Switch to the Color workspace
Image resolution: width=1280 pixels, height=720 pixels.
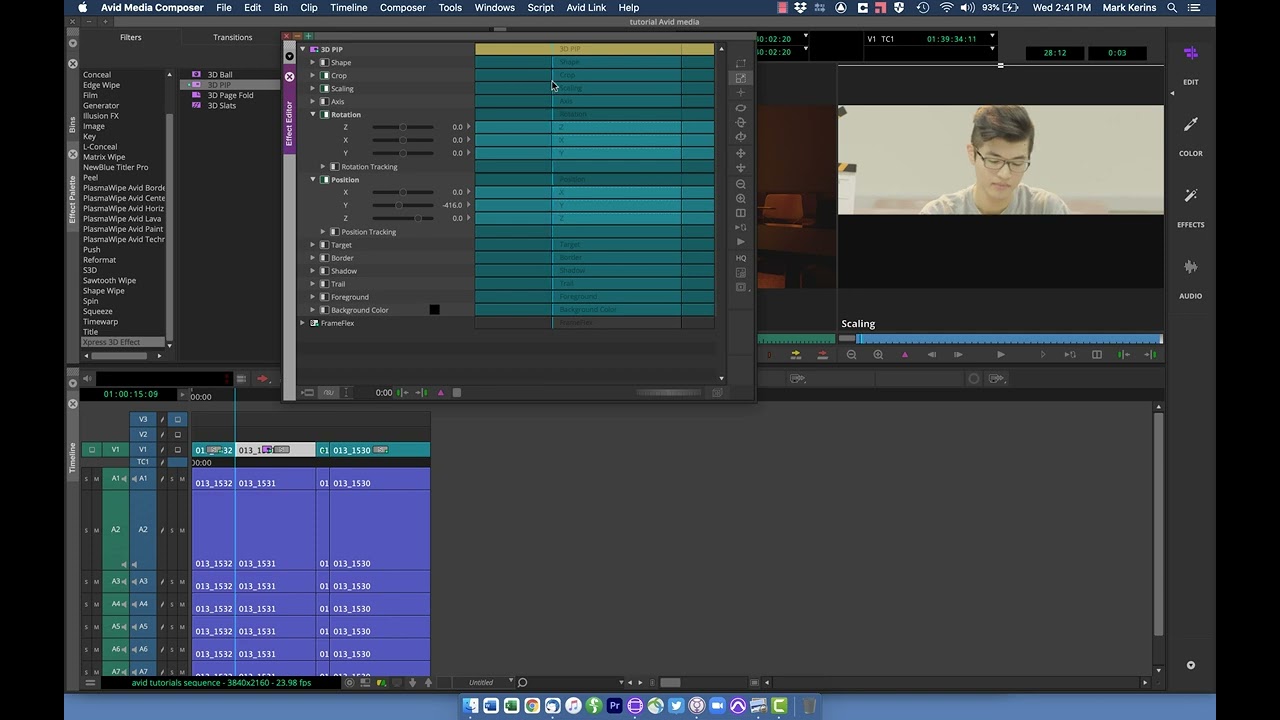[x=1190, y=136]
